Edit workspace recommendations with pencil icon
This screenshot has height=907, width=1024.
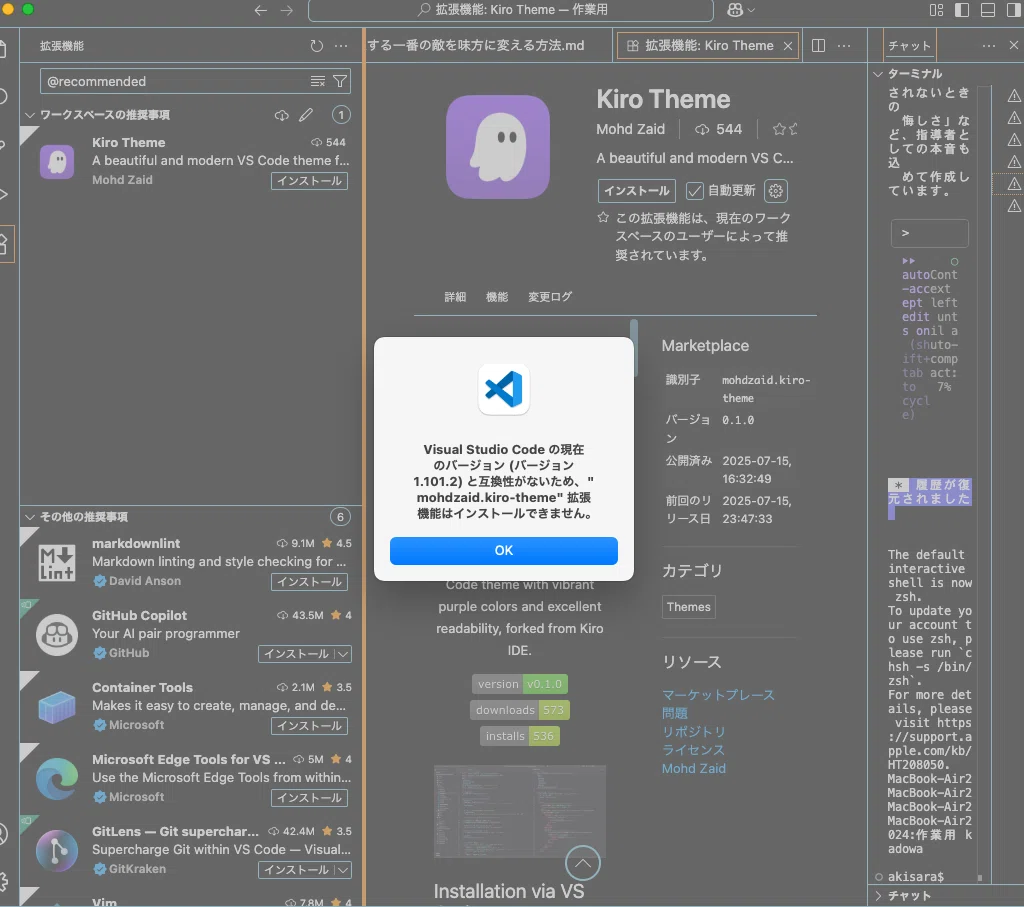(x=306, y=115)
